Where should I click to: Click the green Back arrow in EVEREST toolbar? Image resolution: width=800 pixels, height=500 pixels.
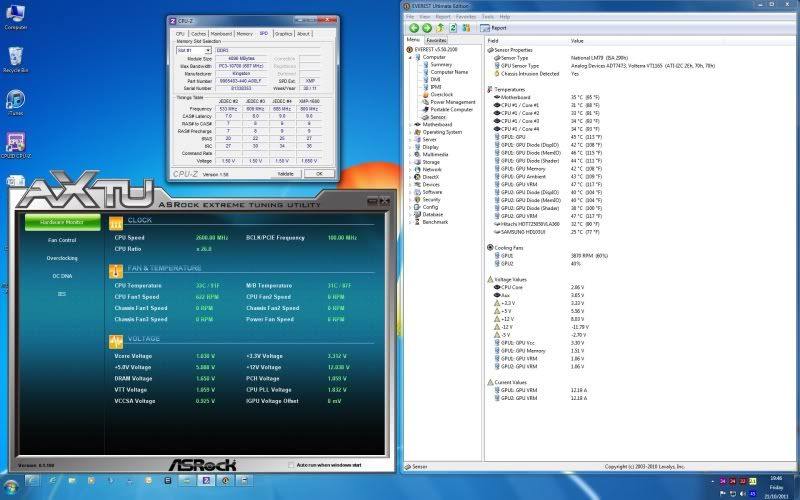point(414,28)
